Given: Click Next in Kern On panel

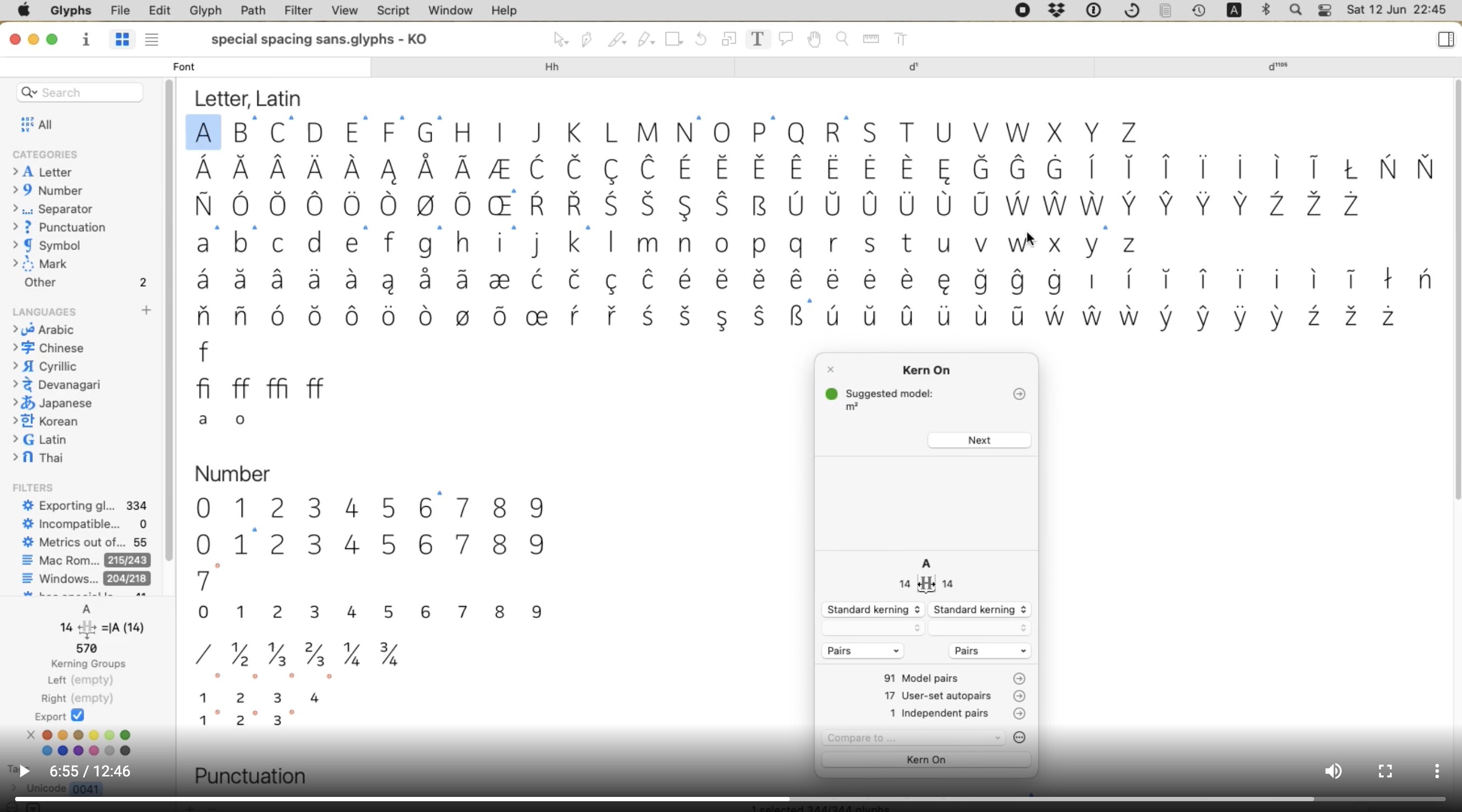Looking at the screenshot, I should (979, 441).
